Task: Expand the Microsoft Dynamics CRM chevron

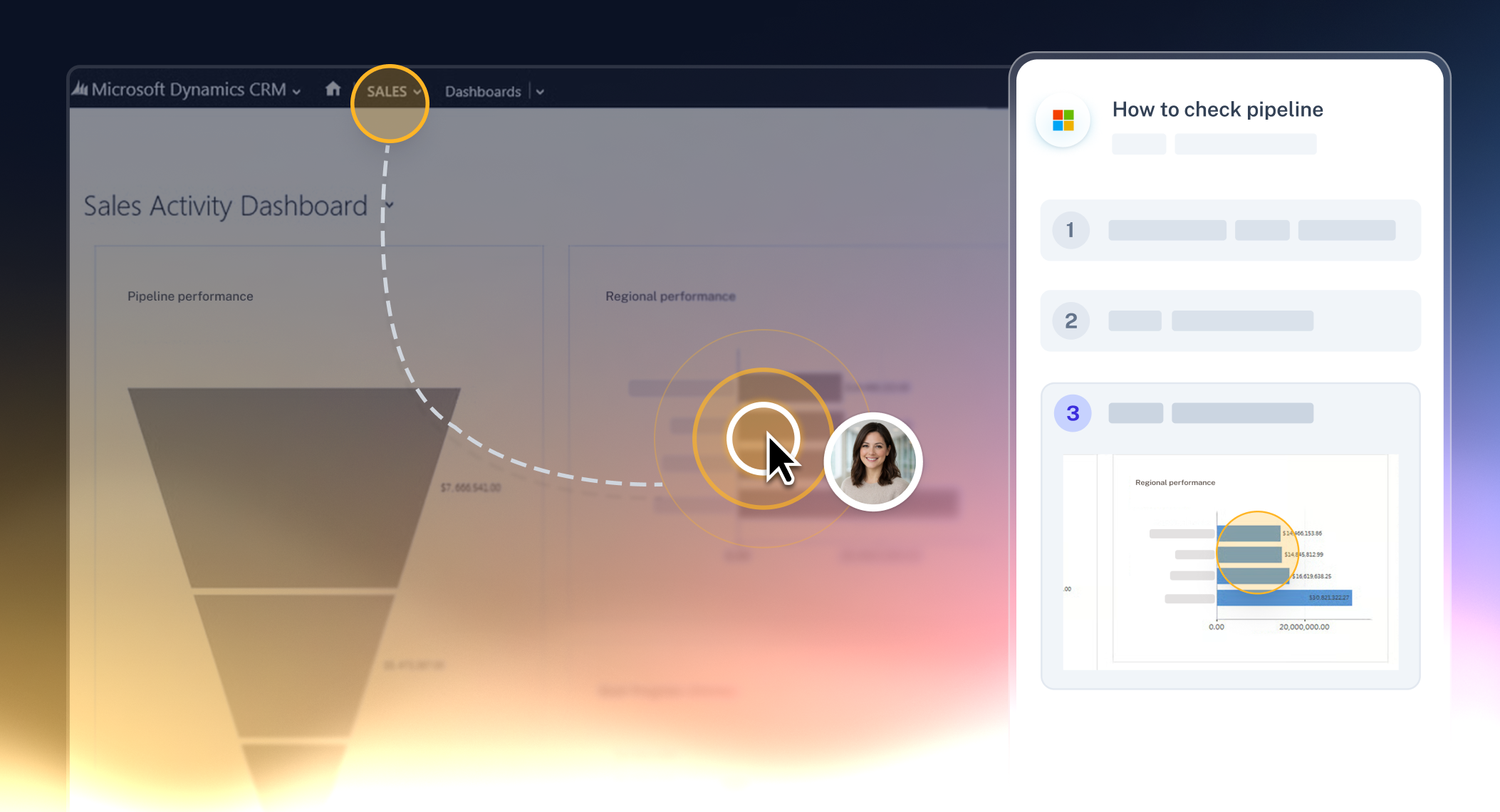Action: (296, 92)
